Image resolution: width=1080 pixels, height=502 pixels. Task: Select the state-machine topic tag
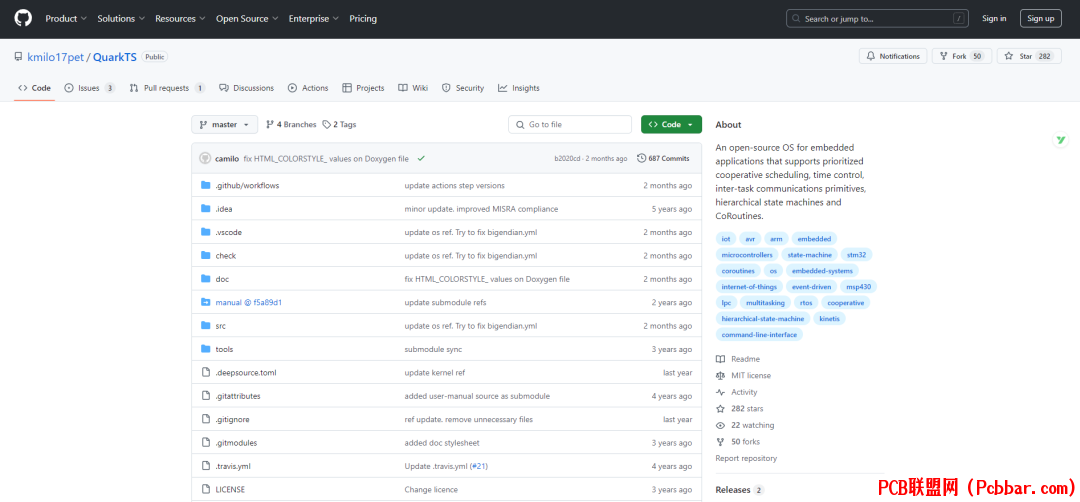[810, 255]
